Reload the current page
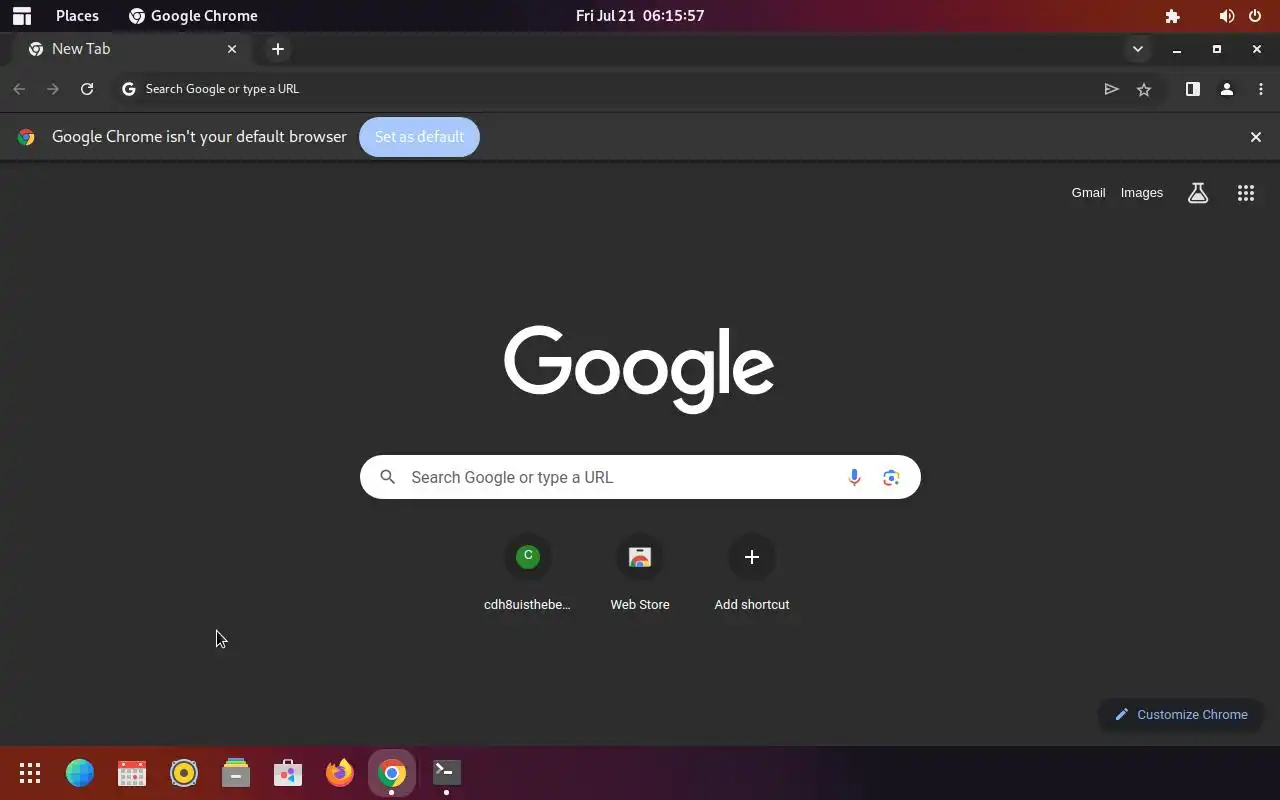Screen dimensions: 1280x800 [87, 89]
